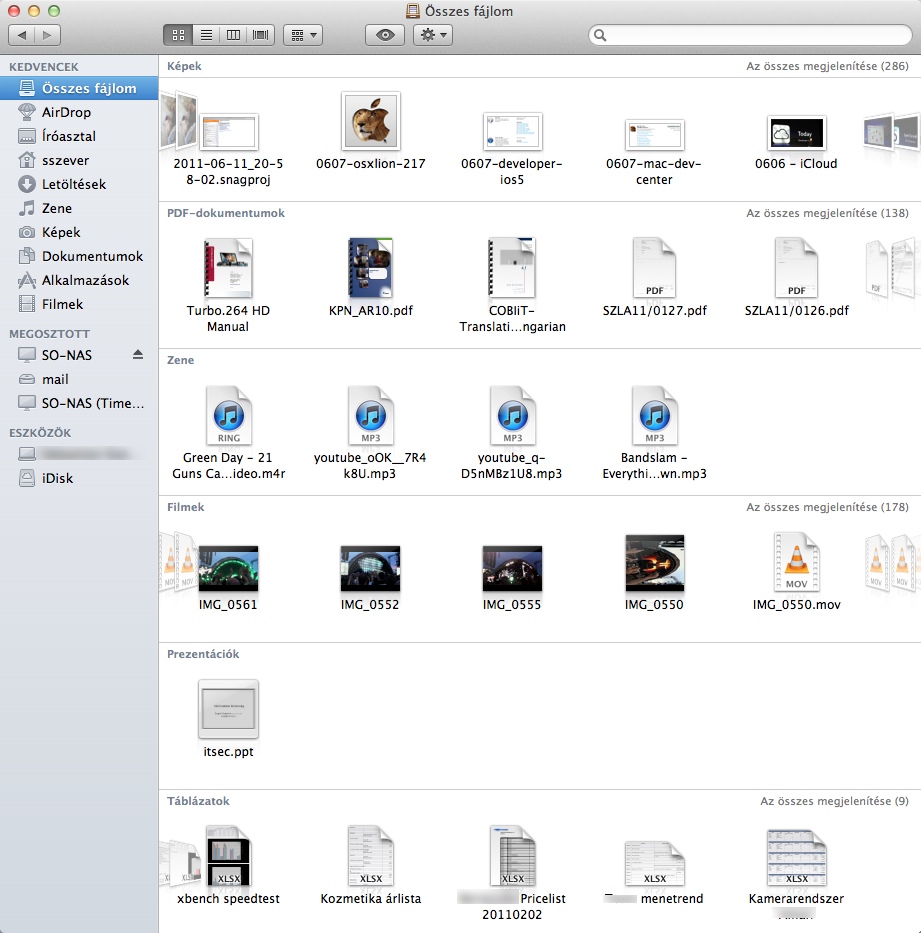Show all 9 Táblázatok items
The height and width of the screenshot is (933, 921).
[834, 801]
